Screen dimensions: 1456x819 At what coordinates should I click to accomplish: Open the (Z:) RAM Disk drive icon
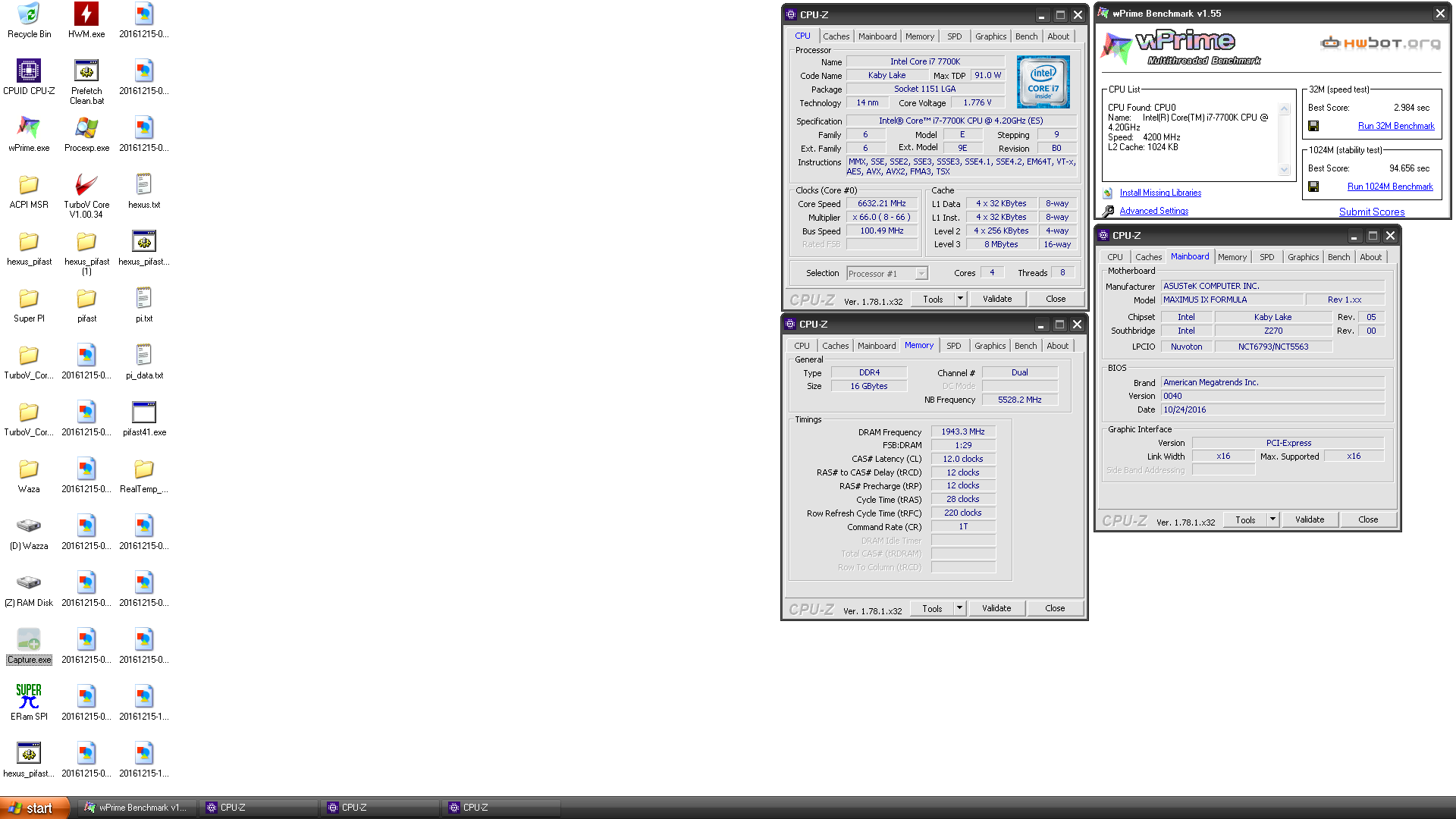pos(29,589)
